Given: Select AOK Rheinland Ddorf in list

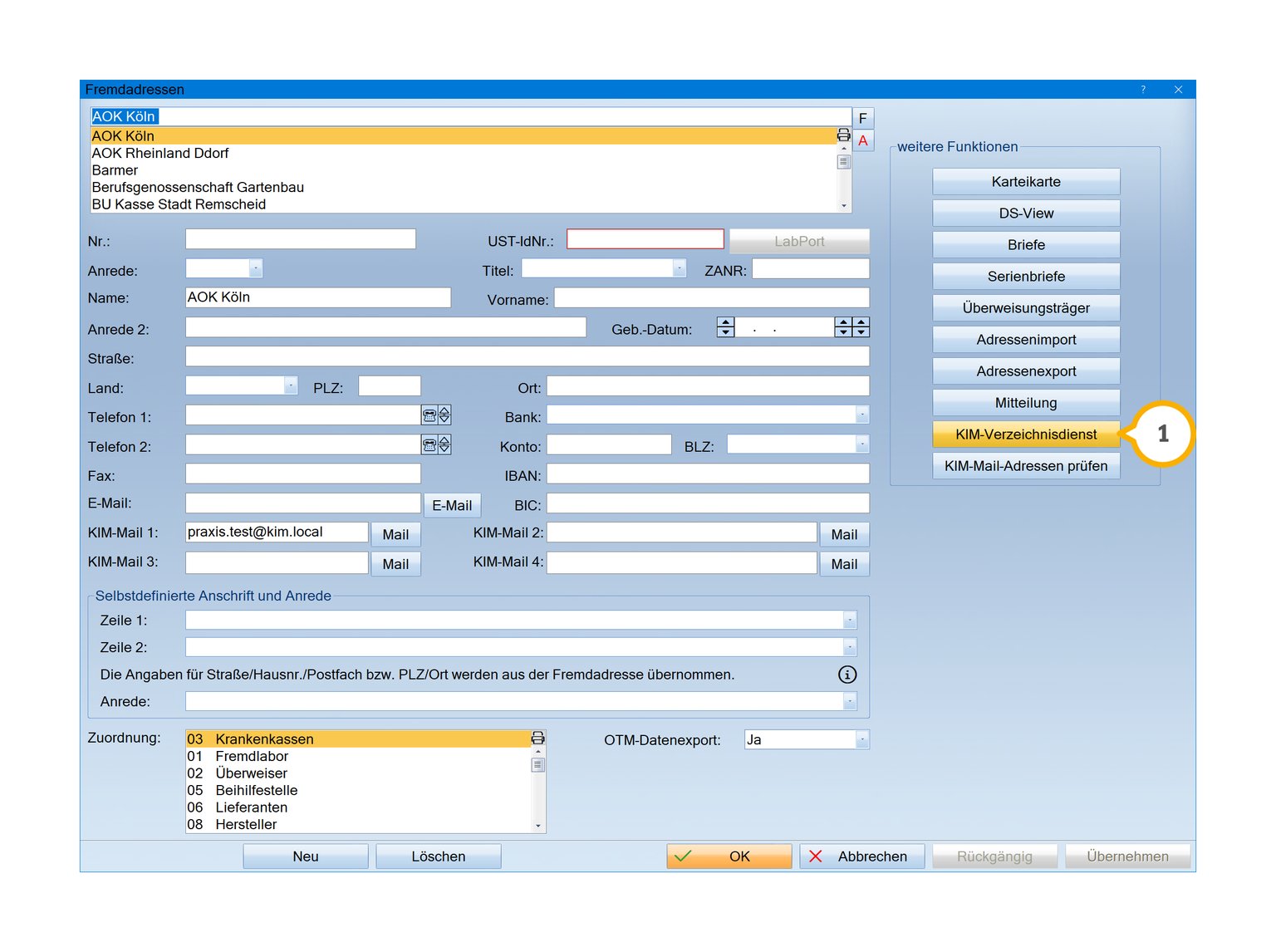Looking at the screenshot, I should click(x=464, y=153).
